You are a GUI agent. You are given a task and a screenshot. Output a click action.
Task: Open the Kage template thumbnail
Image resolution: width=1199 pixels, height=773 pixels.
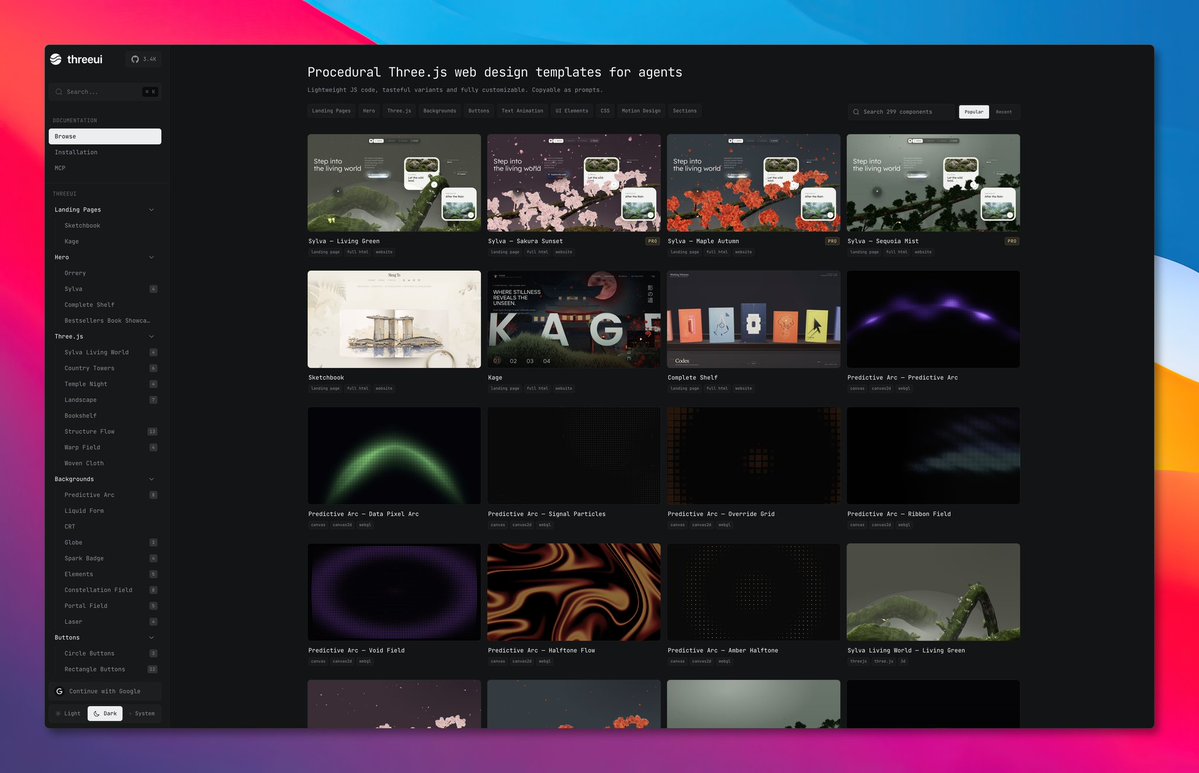pos(574,319)
